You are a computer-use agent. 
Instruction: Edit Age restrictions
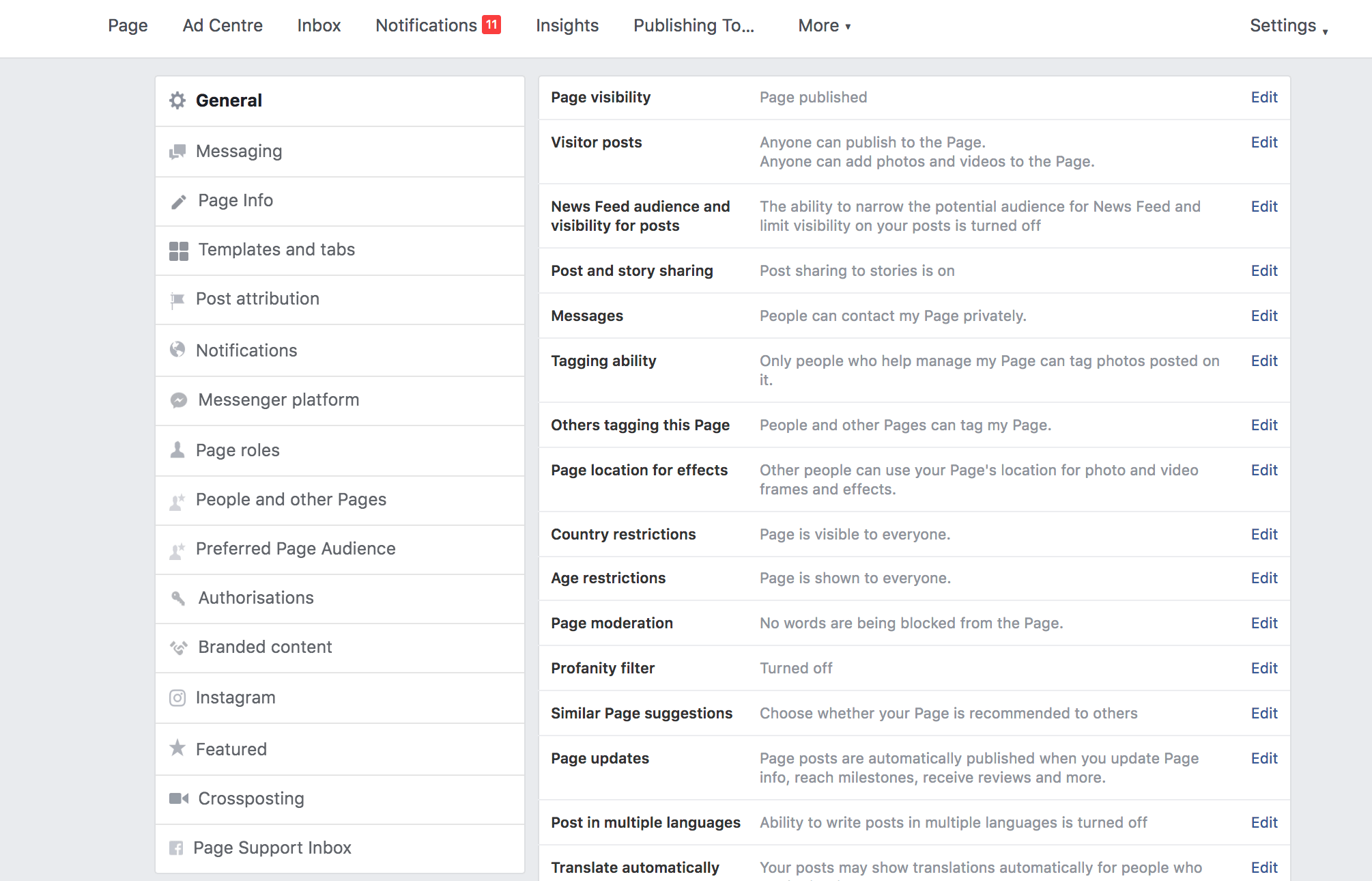point(1264,578)
